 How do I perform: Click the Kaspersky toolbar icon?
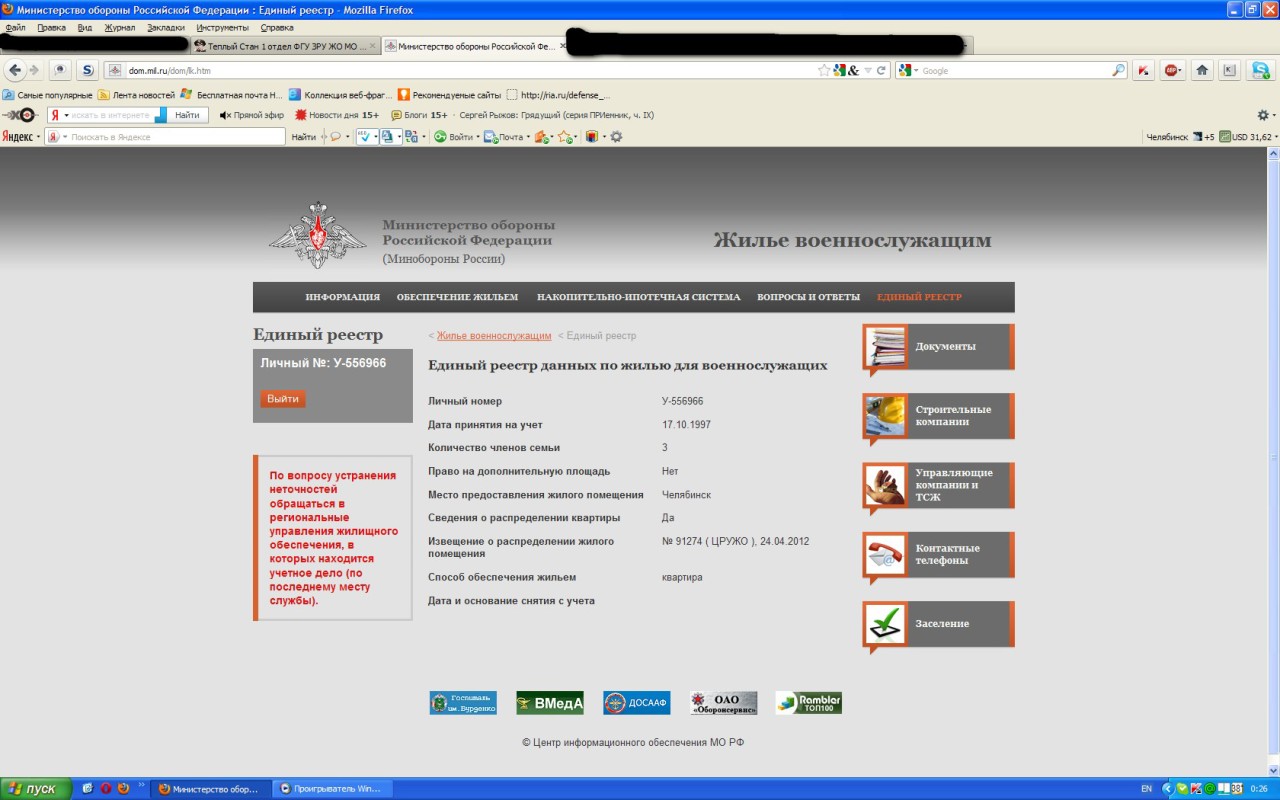(x=1144, y=70)
